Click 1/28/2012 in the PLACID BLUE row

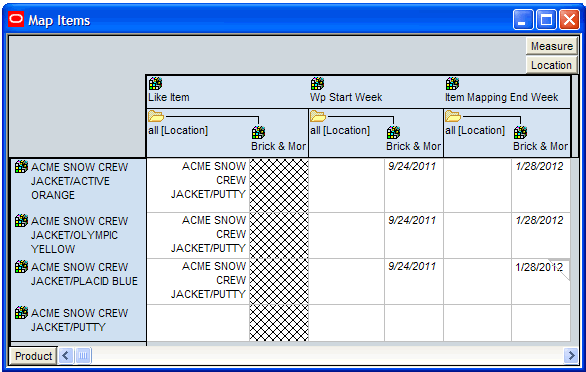point(539,267)
